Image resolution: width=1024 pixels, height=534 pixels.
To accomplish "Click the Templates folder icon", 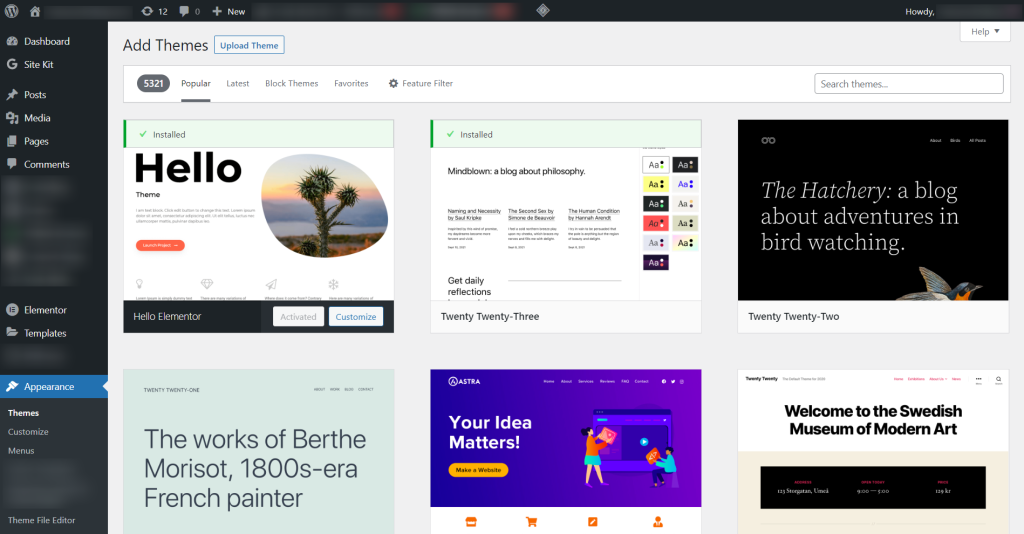I will tap(12, 332).
